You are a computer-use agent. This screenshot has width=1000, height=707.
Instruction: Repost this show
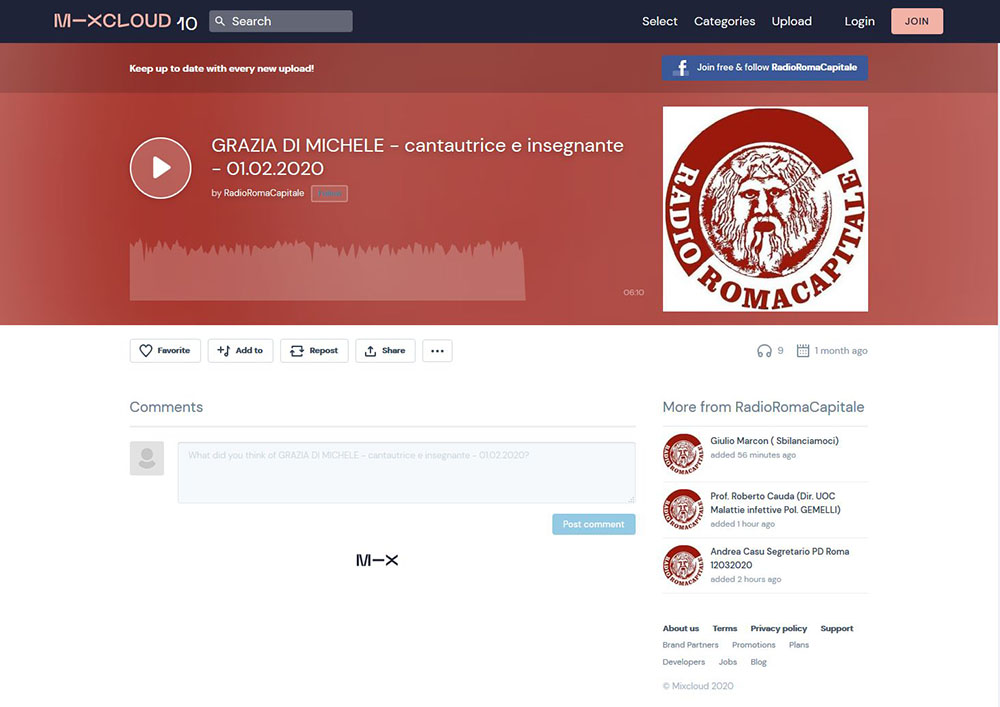[x=314, y=351]
